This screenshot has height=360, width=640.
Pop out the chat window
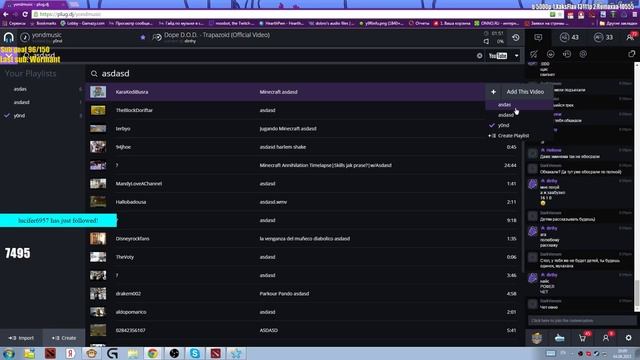point(631,54)
